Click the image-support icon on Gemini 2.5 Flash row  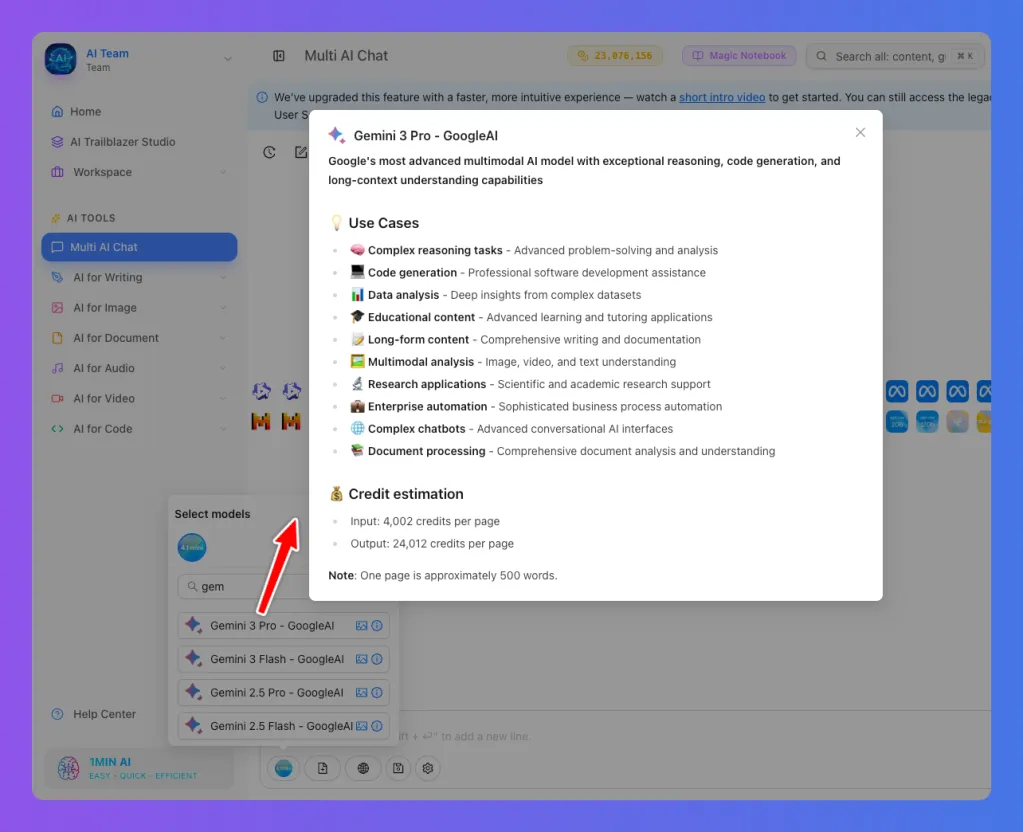pos(361,726)
